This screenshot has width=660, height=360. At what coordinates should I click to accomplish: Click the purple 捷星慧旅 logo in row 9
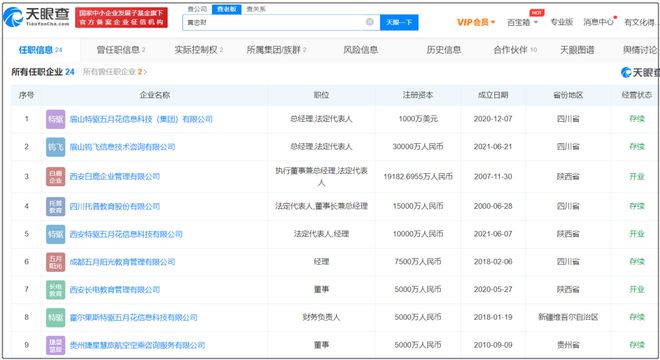point(56,345)
